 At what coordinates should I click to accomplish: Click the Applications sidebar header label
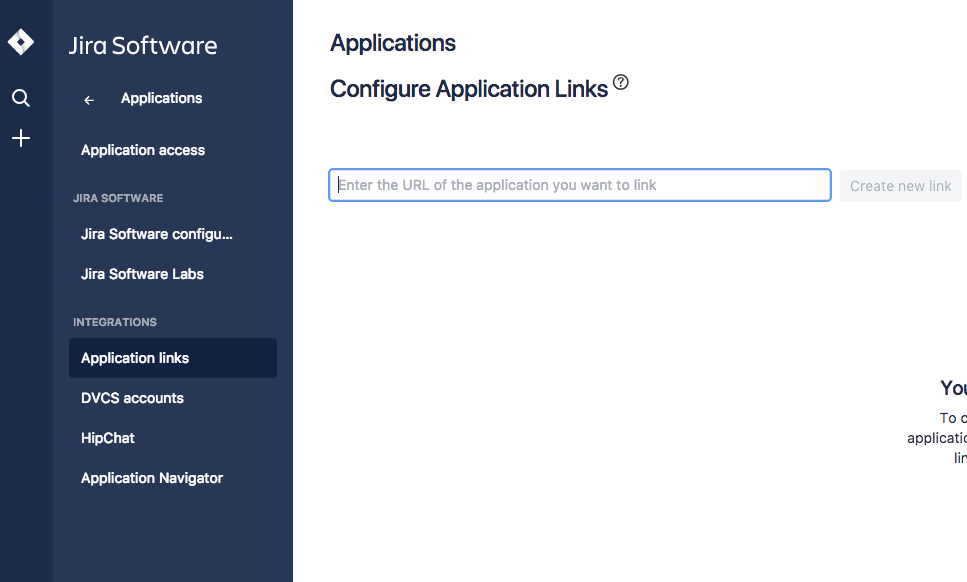[x=161, y=98]
